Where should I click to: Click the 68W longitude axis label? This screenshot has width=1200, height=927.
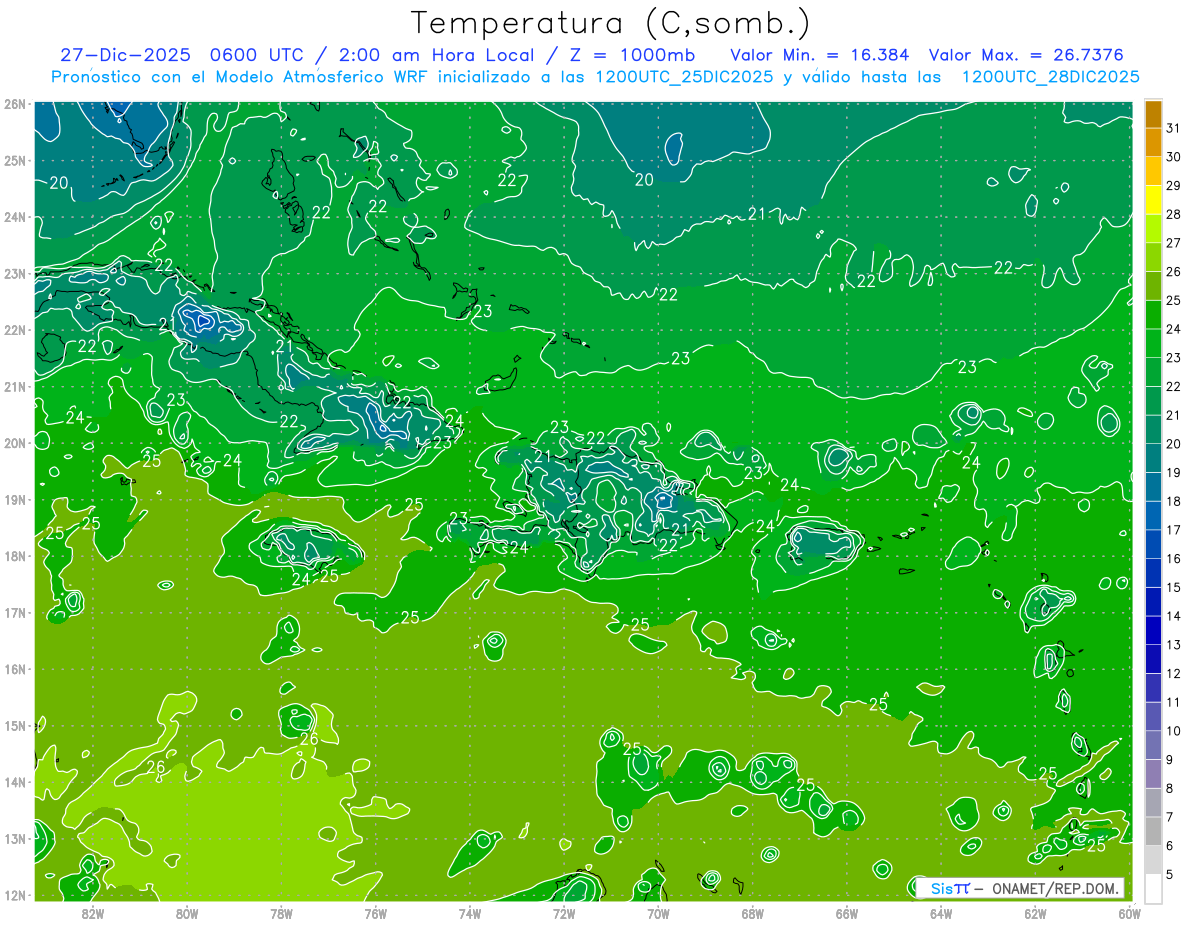[753, 913]
